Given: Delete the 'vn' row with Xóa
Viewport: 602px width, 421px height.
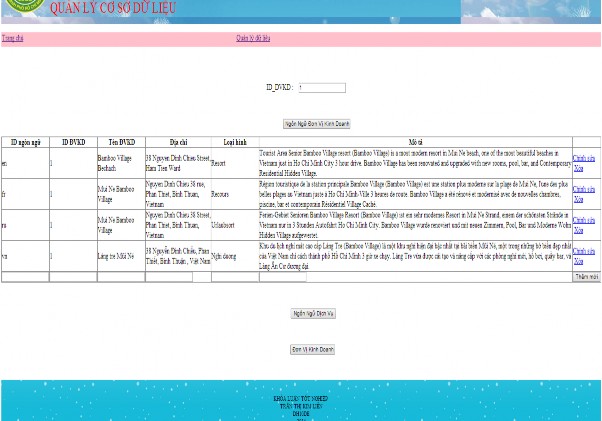Looking at the screenshot, I should pos(579,261).
